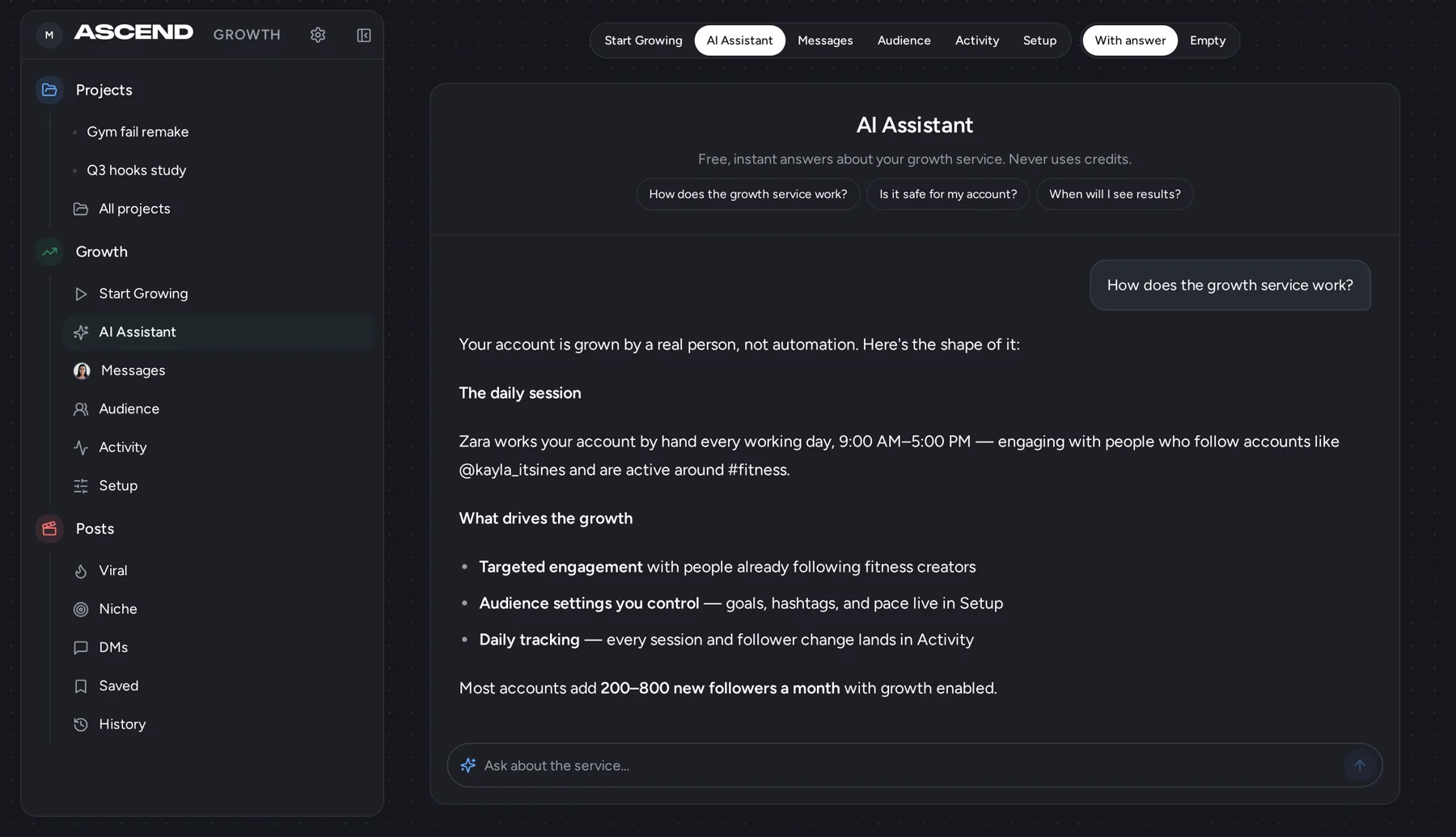
Task: Switch to Empty view
Action: (x=1208, y=40)
